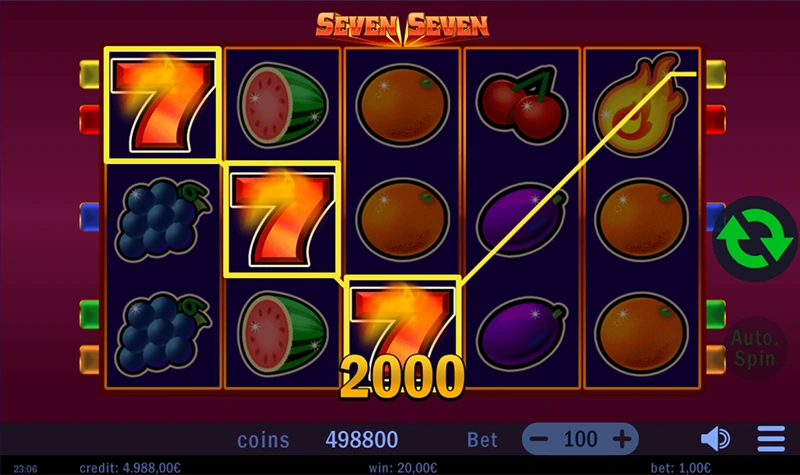Select the yellow payline marker on left
The image size is (800, 475).
click(89, 74)
